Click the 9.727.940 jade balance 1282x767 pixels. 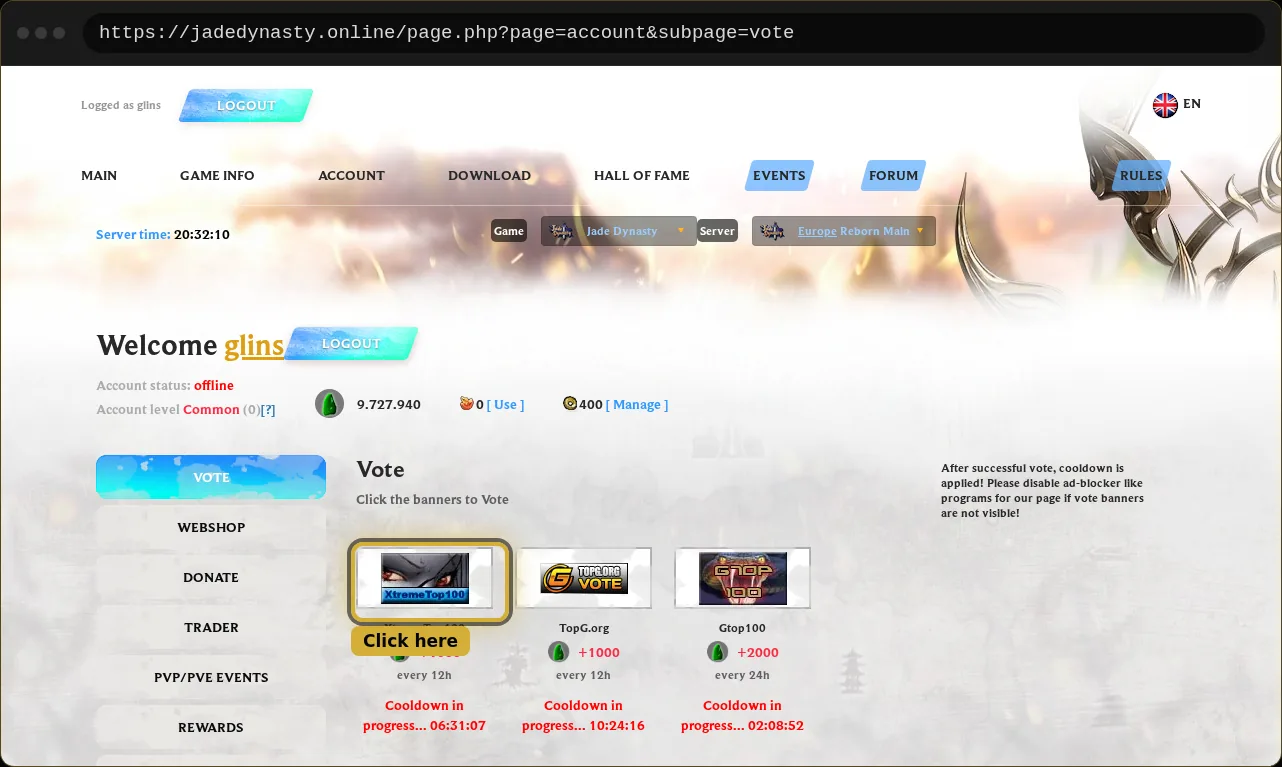[389, 405]
